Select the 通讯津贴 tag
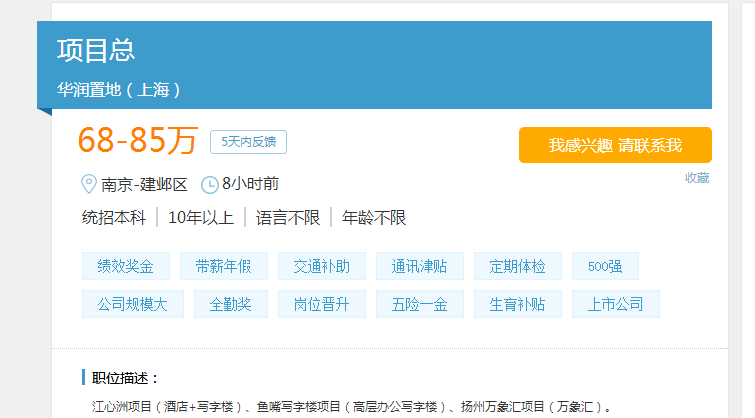Screen dimensions: 755x418 [419, 266]
